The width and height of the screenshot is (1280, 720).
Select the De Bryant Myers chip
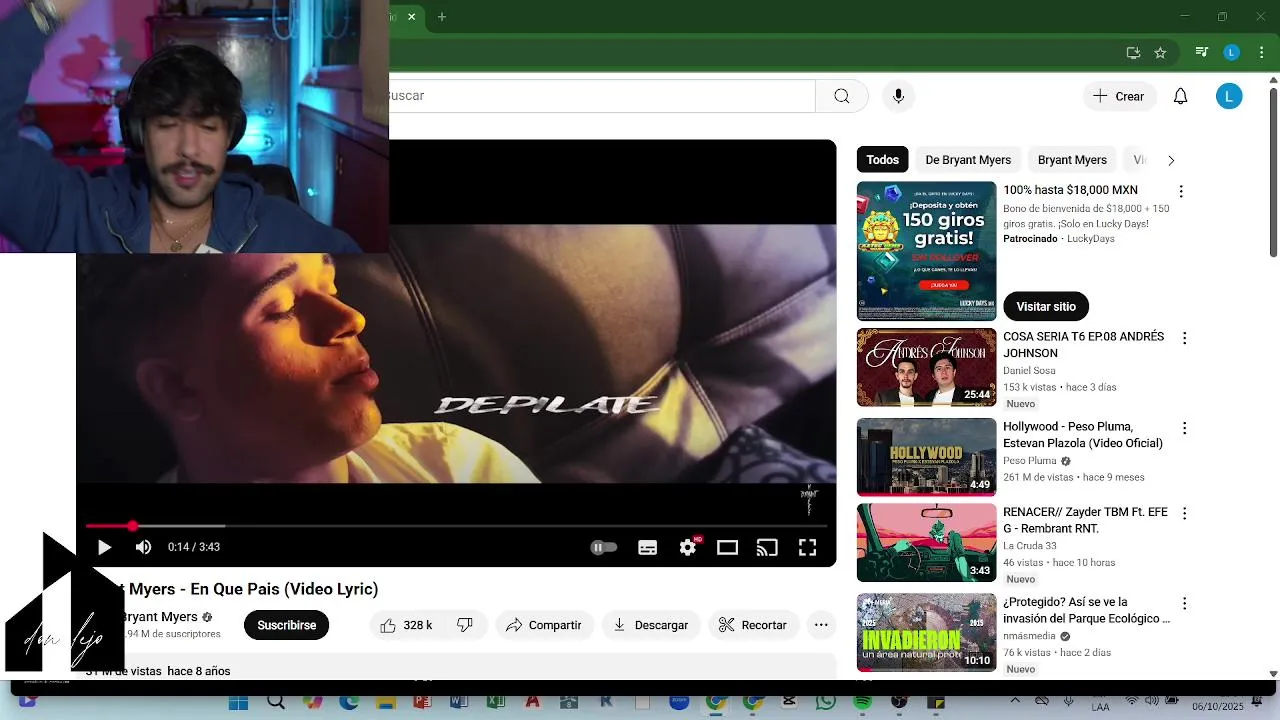968,160
